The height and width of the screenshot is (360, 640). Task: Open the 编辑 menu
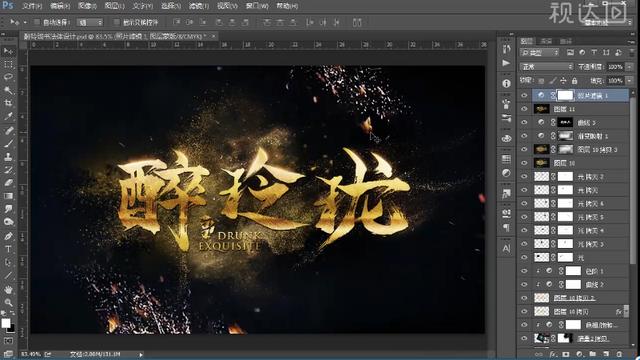coord(60,6)
